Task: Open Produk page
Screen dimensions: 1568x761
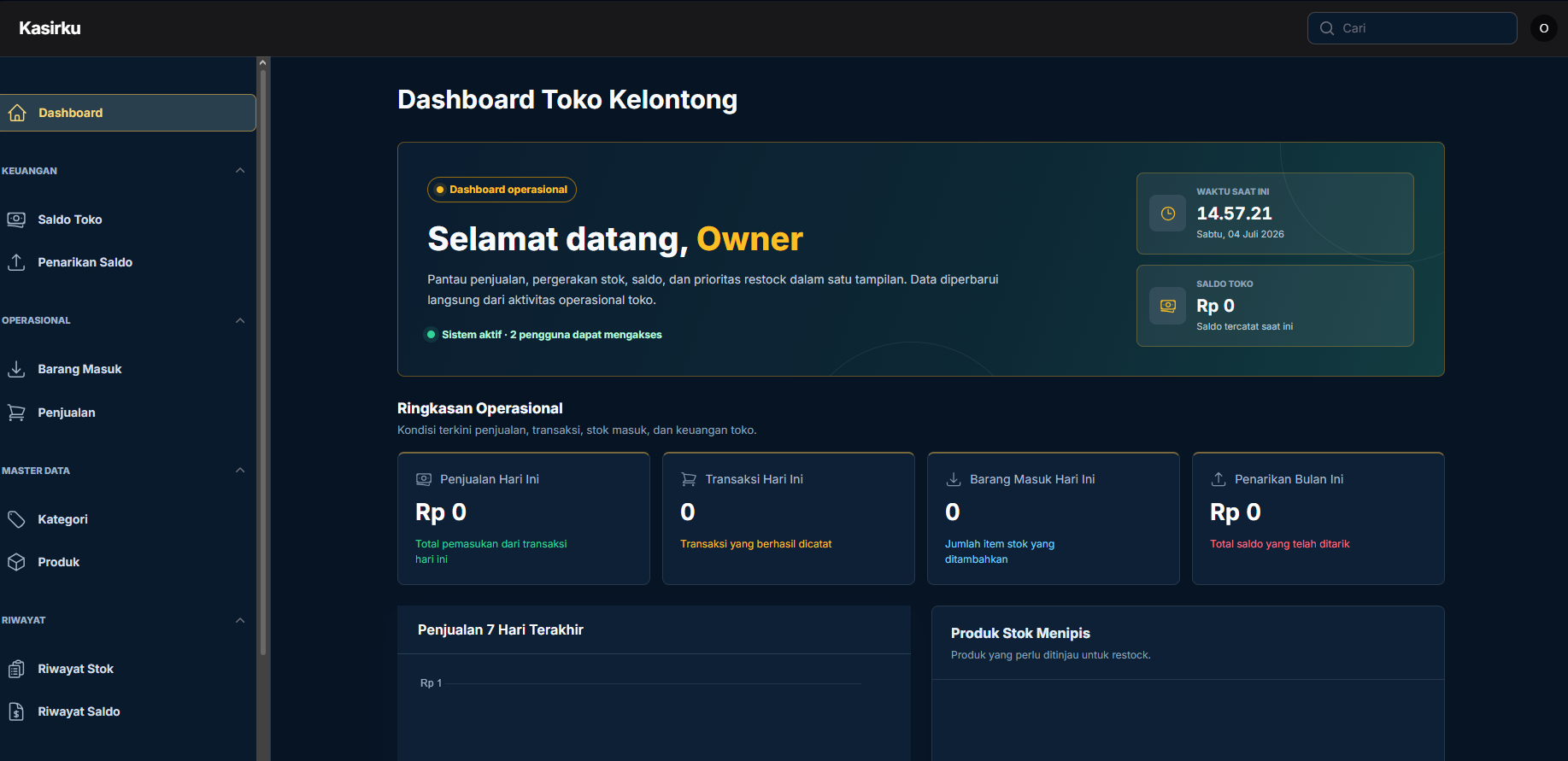Action: tap(127, 562)
